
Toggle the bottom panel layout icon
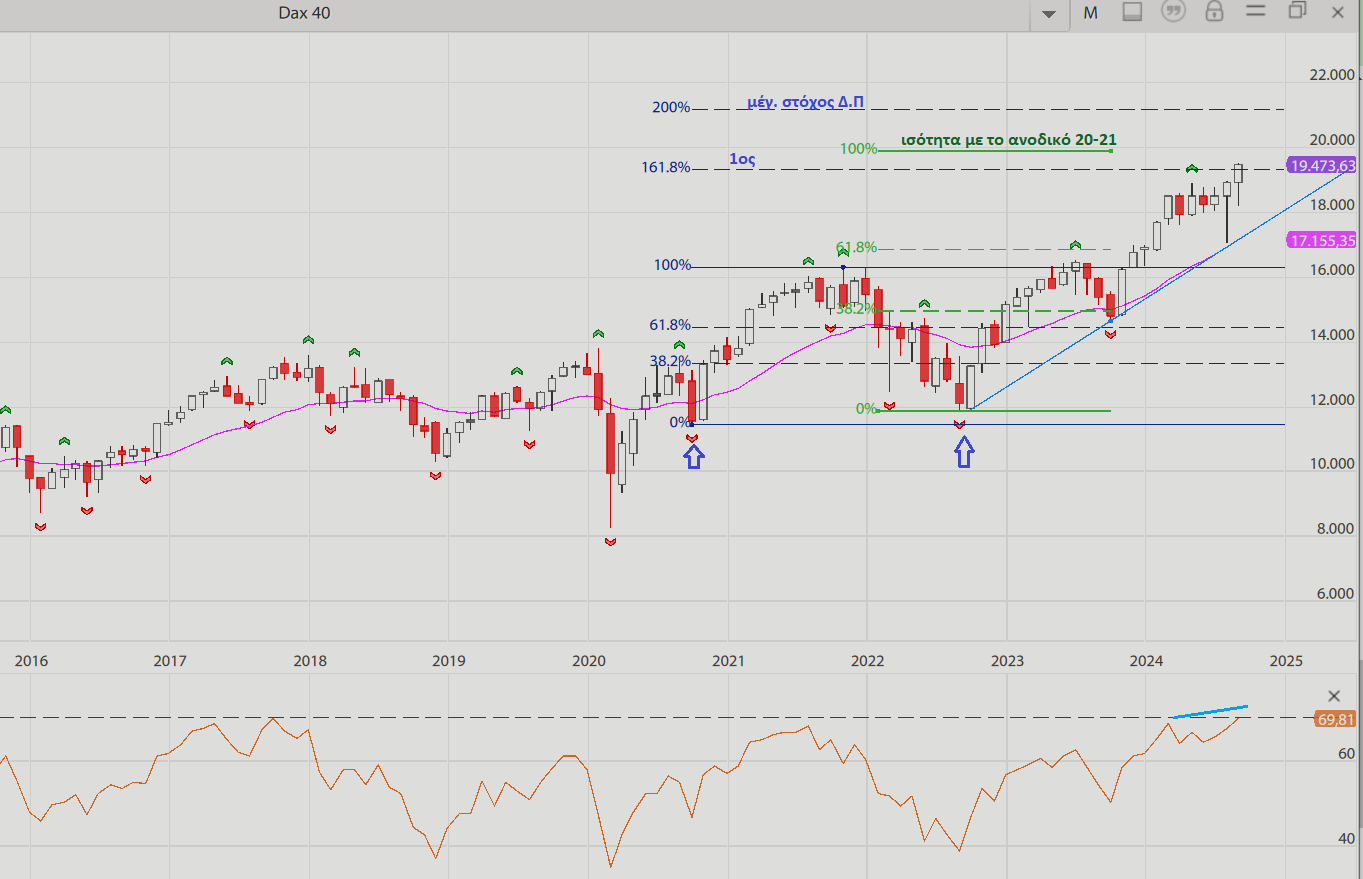coord(1132,12)
